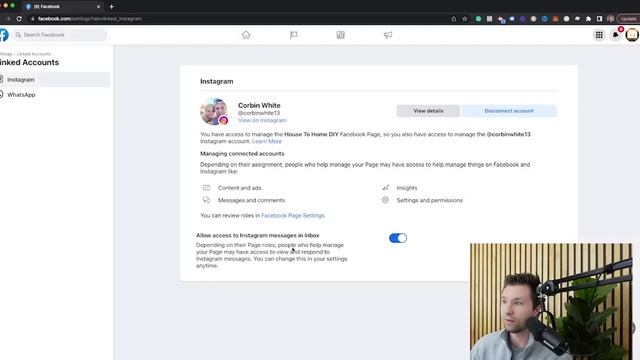Open the Pages flag icon
Viewport: 640px width, 360px height.
pyautogui.click(x=293, y=35)
